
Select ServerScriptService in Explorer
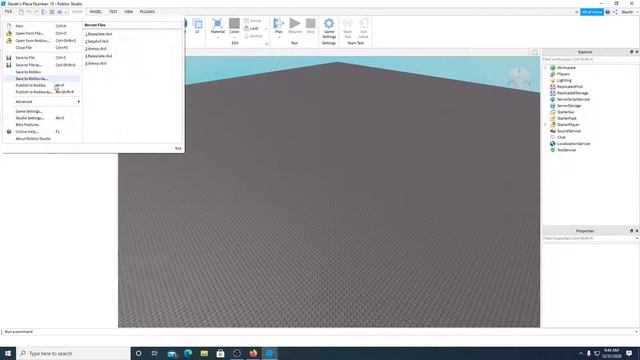573,99
